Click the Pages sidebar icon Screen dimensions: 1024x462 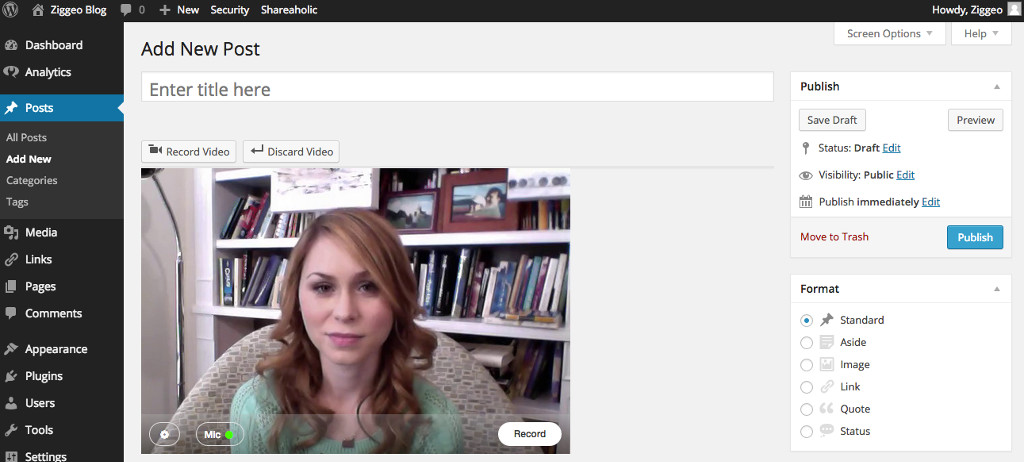pos(10,286)
